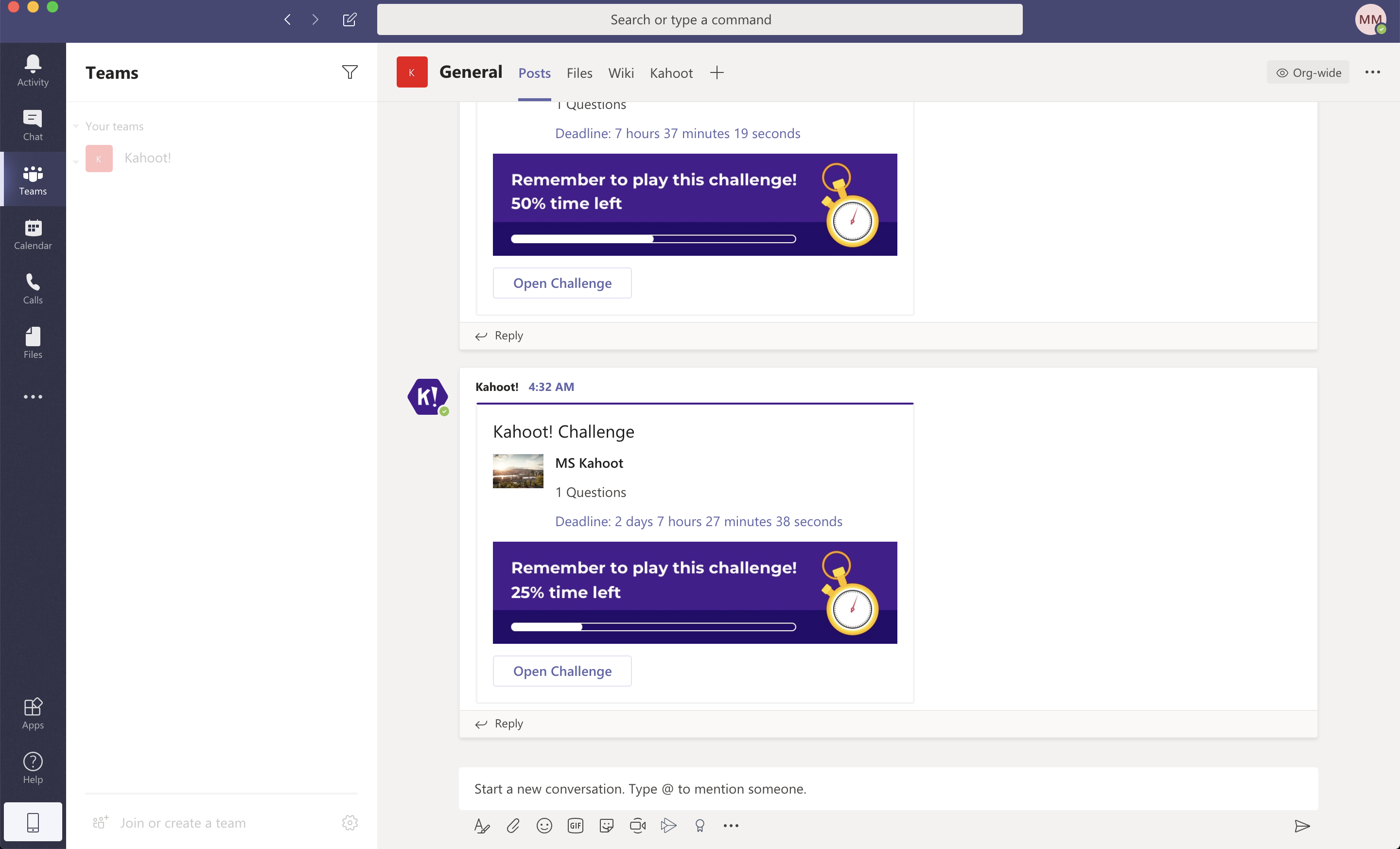Open Apps from sidebar
The image size is (1400, 849).
(32, 713)
